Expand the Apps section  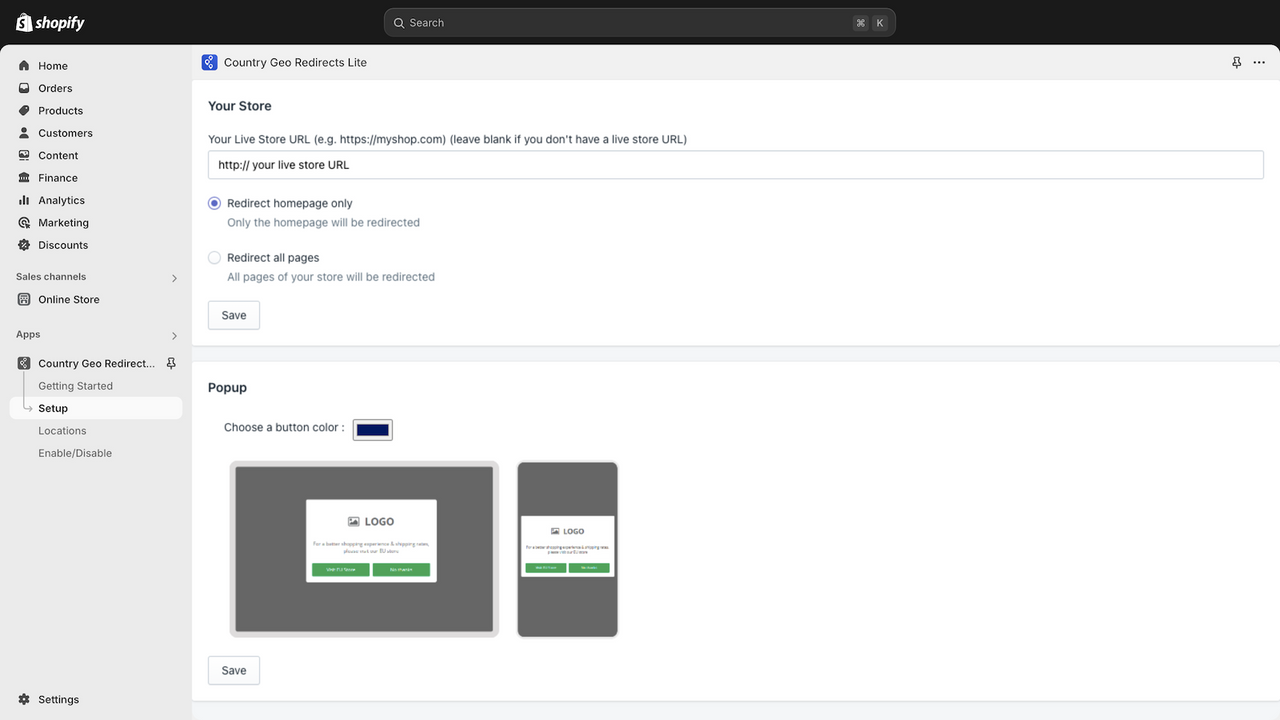pos(174,336)
